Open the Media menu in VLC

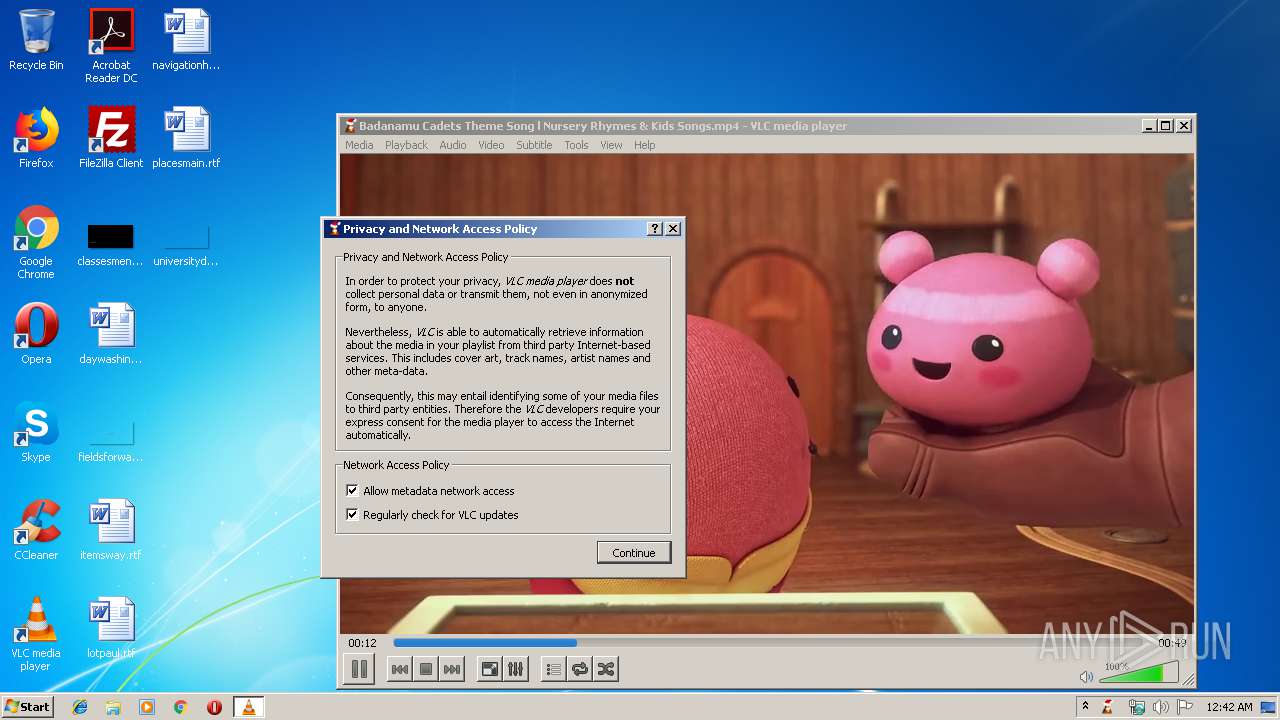(x=359, y=145)
